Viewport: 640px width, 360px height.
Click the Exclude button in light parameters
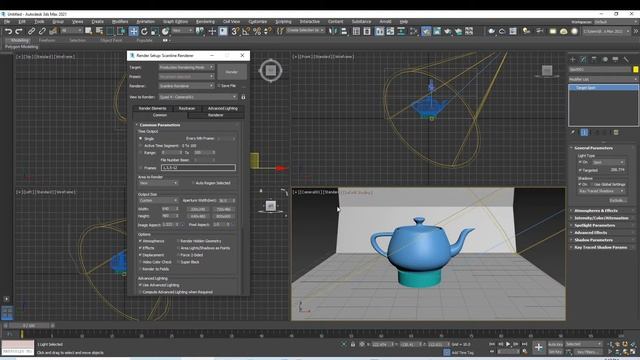618,200
